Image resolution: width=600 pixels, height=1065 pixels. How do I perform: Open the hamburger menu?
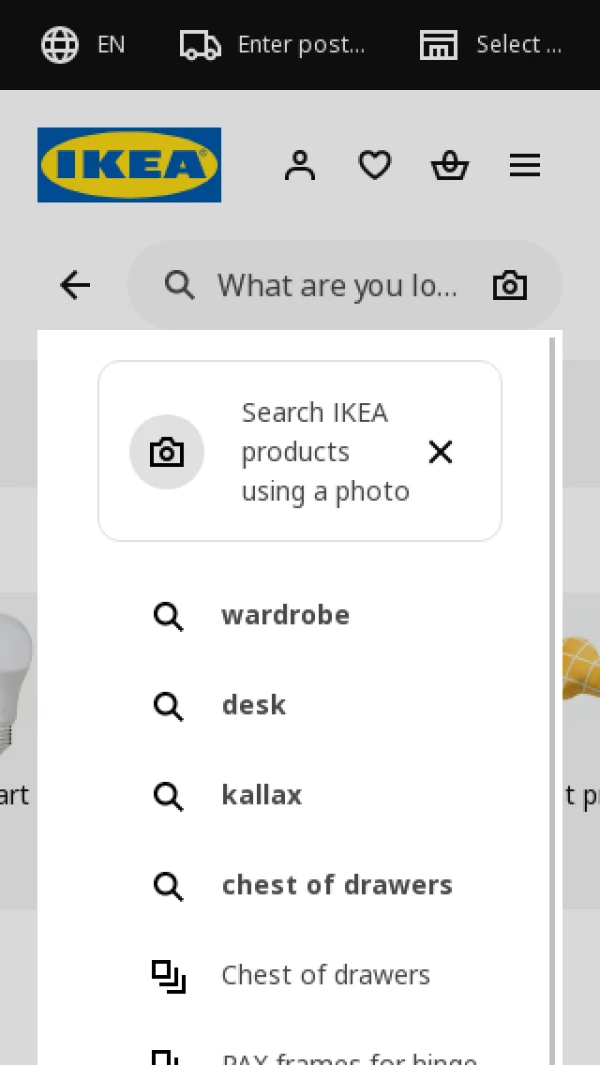(x=525, y=165)
